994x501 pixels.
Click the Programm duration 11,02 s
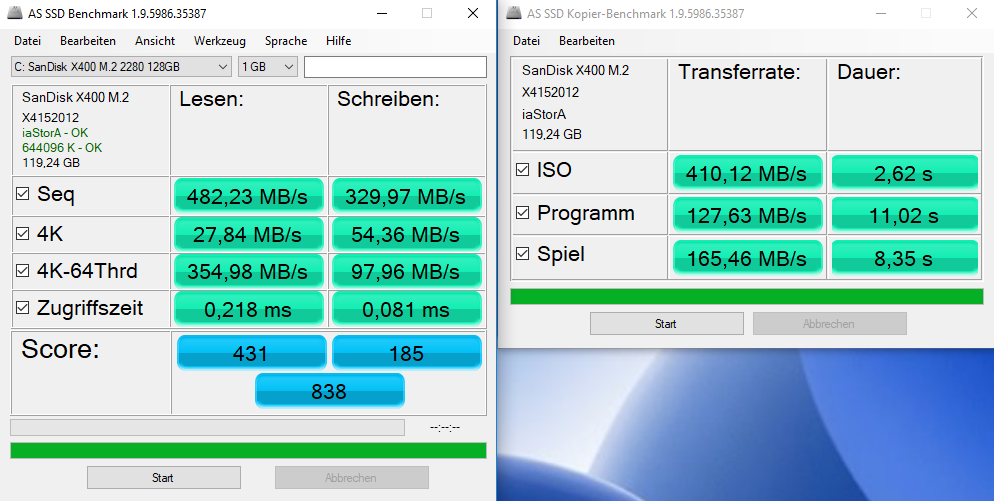click(905, 214)
